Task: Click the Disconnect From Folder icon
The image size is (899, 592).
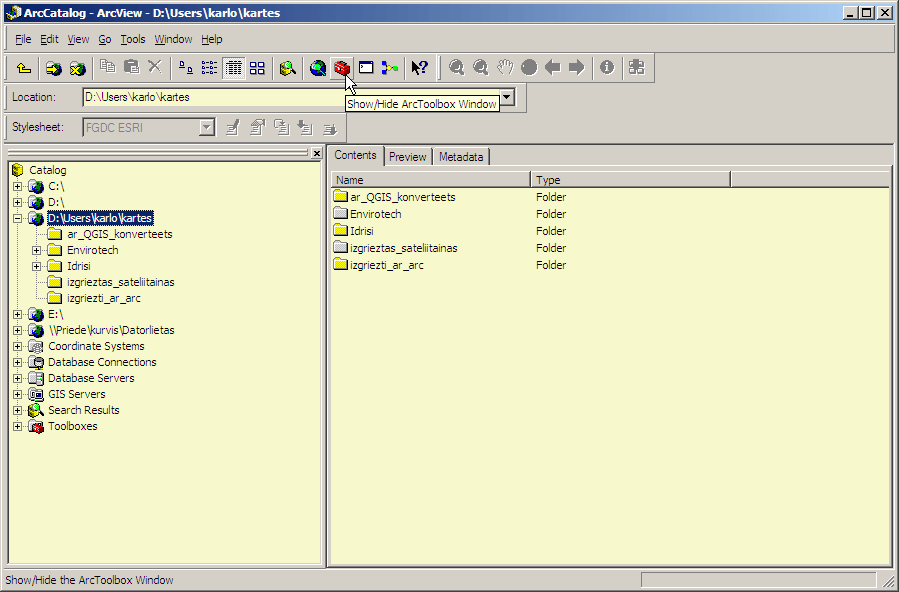Action: (x=77, y=68)
